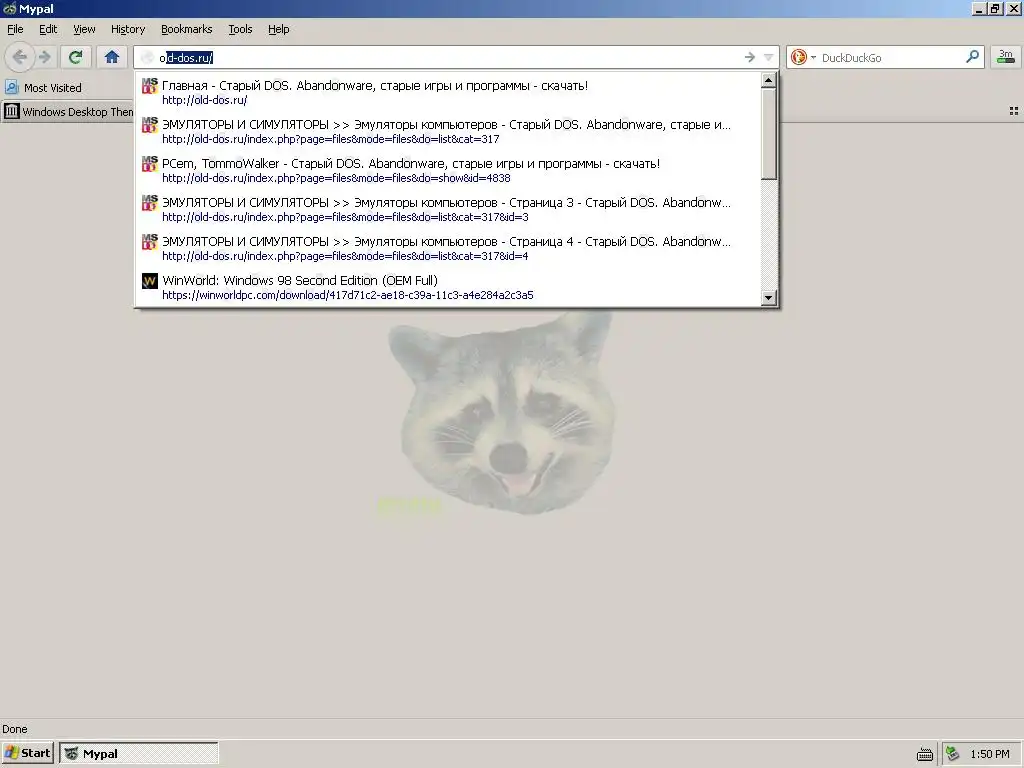The image size is (1024, 768).
Task: Select the Windows Desktop Themes tab
Action: pos(68,112)
